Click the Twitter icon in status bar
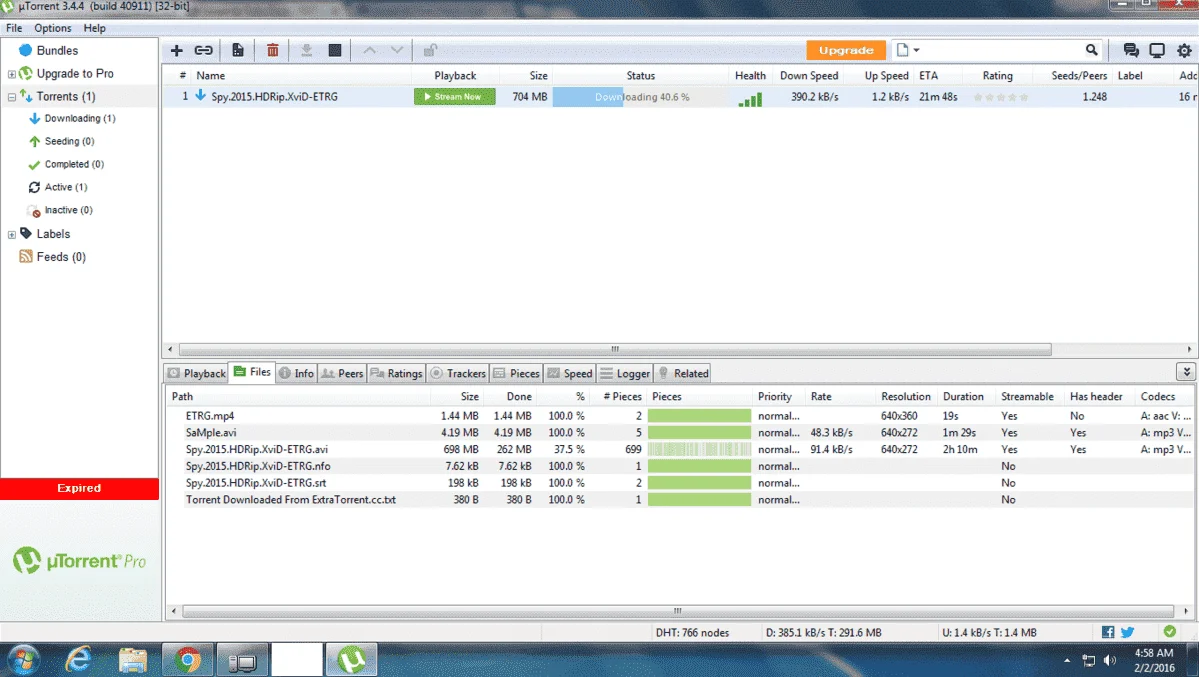Screen dimensions: 1199x677 point(1127,632)
